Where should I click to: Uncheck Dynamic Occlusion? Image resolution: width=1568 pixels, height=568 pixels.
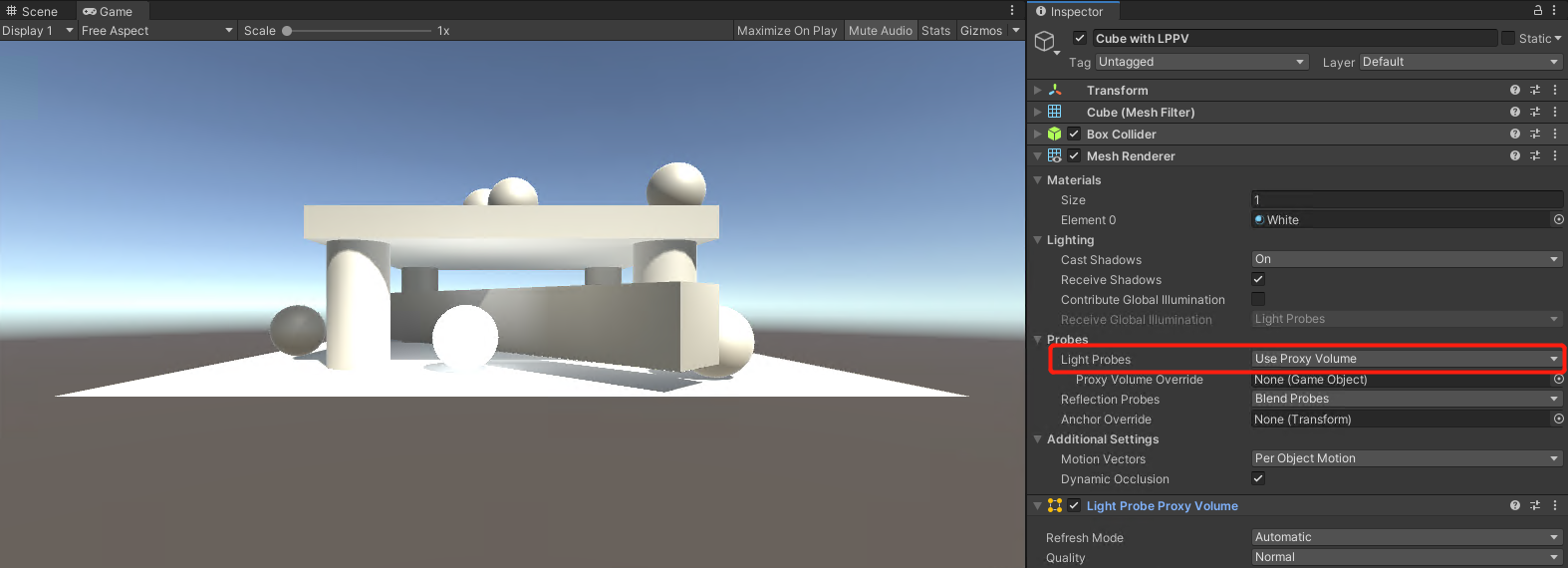pos(1258,478)
